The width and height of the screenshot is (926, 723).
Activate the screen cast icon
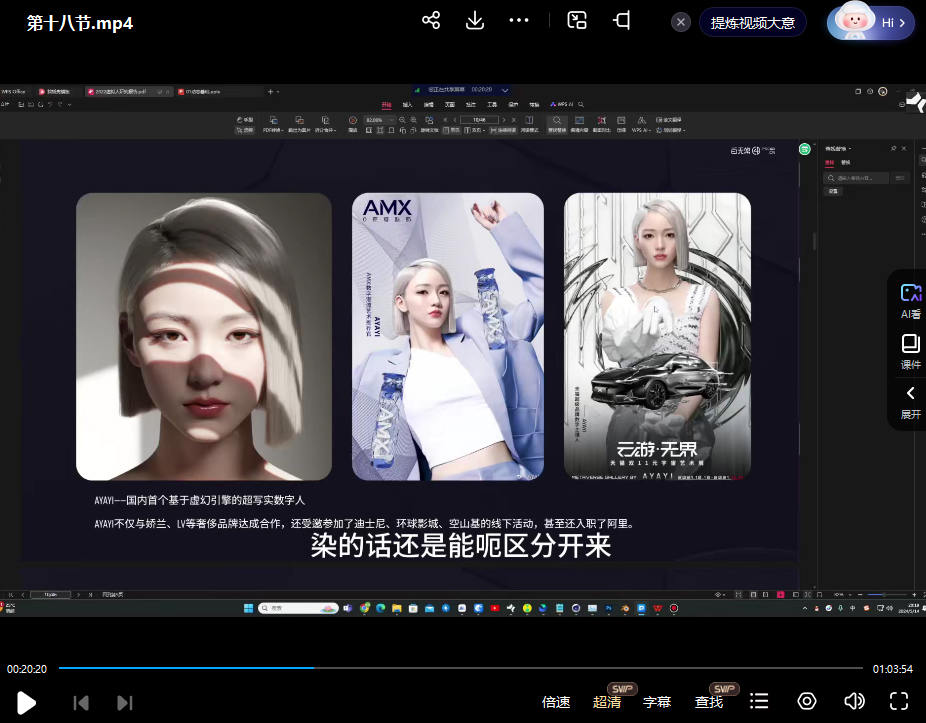click(620, 20)
